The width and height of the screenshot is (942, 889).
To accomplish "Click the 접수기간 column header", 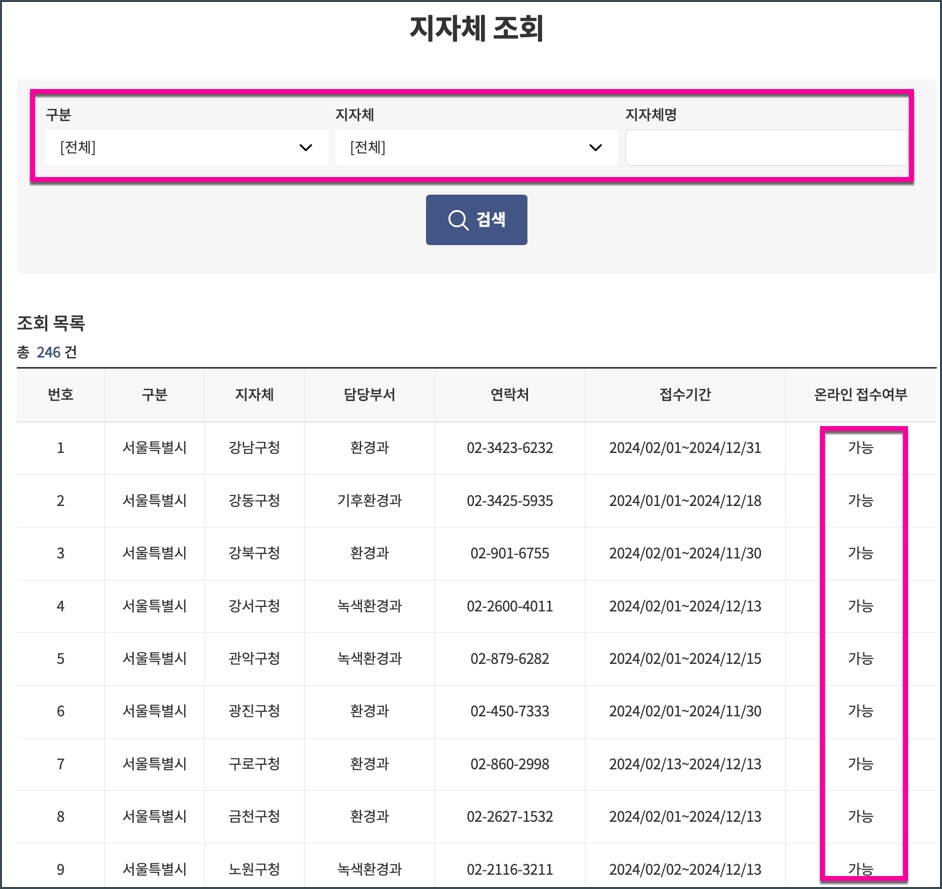I will [x=685, y=395].
